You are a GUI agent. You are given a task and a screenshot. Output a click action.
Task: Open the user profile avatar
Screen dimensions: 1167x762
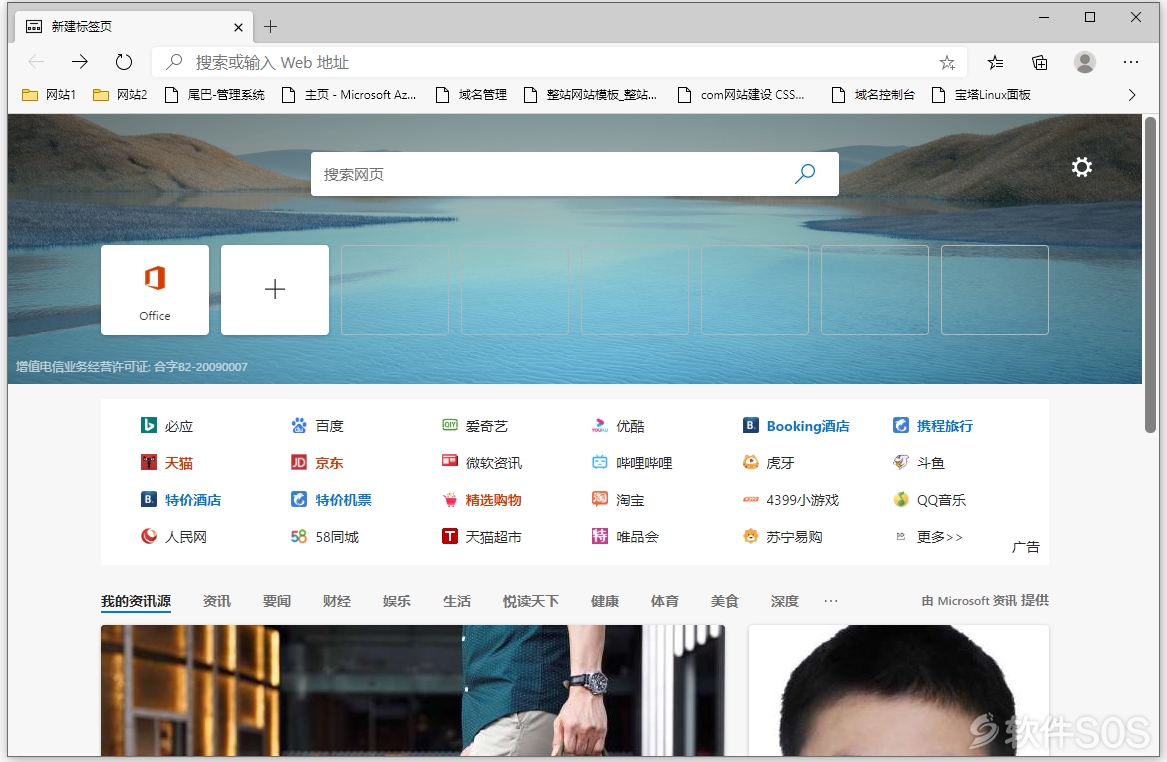pyautogui.click(x=1084, y=62)
